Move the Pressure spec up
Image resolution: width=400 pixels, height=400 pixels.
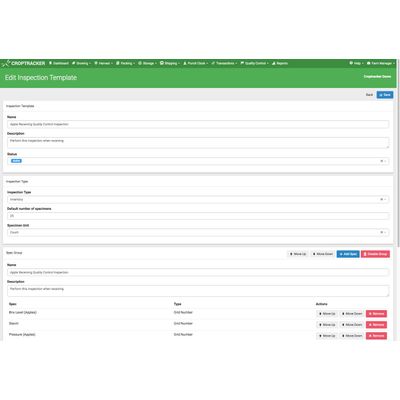point(327,336)
